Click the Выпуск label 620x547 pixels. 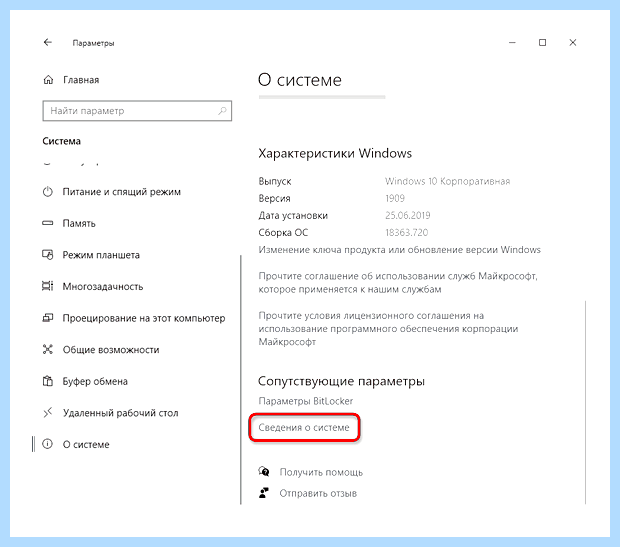(275, 182)
